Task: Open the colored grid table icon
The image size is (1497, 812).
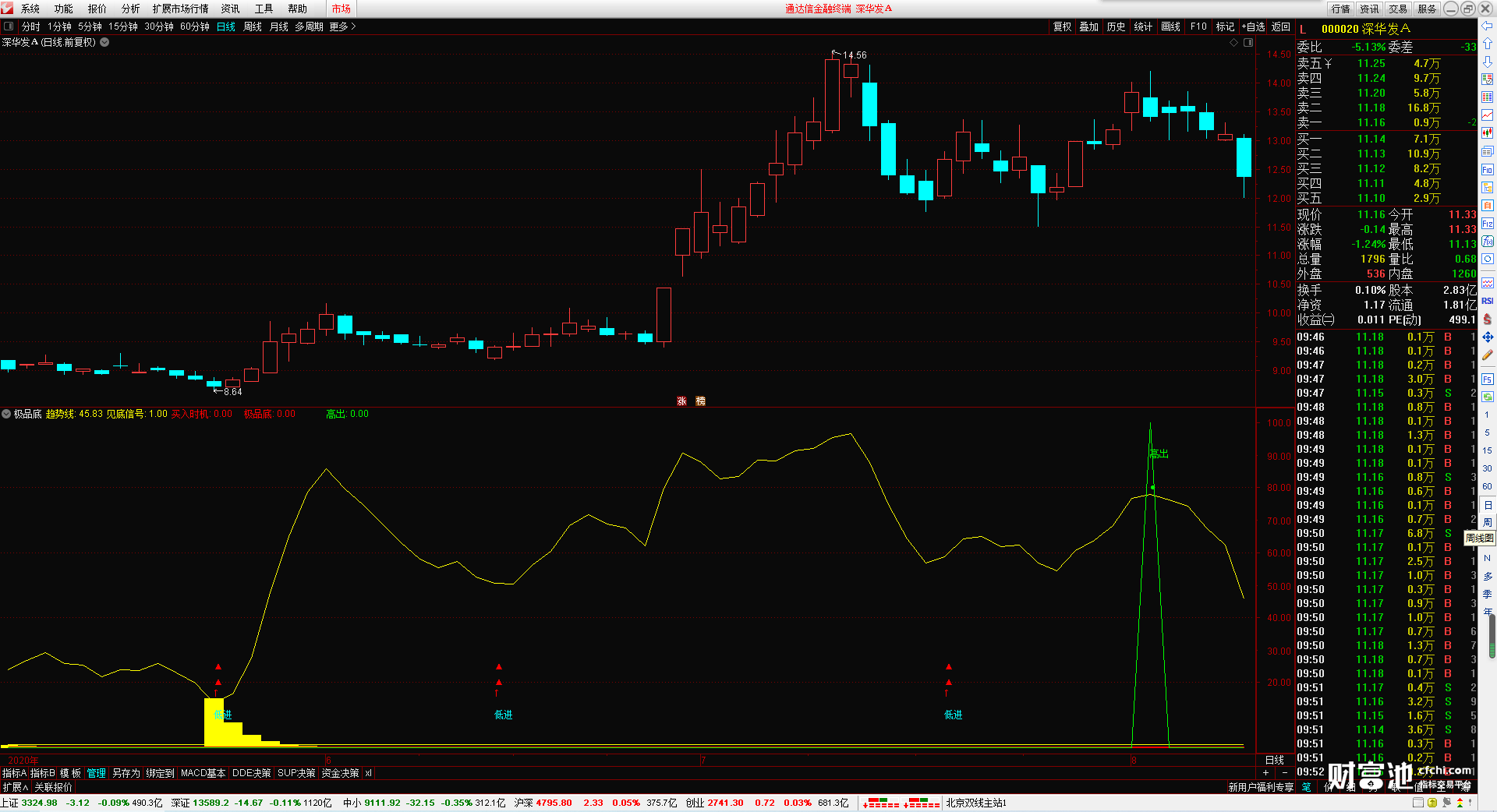Action: pyautogui.click(x=1487, y=97)
